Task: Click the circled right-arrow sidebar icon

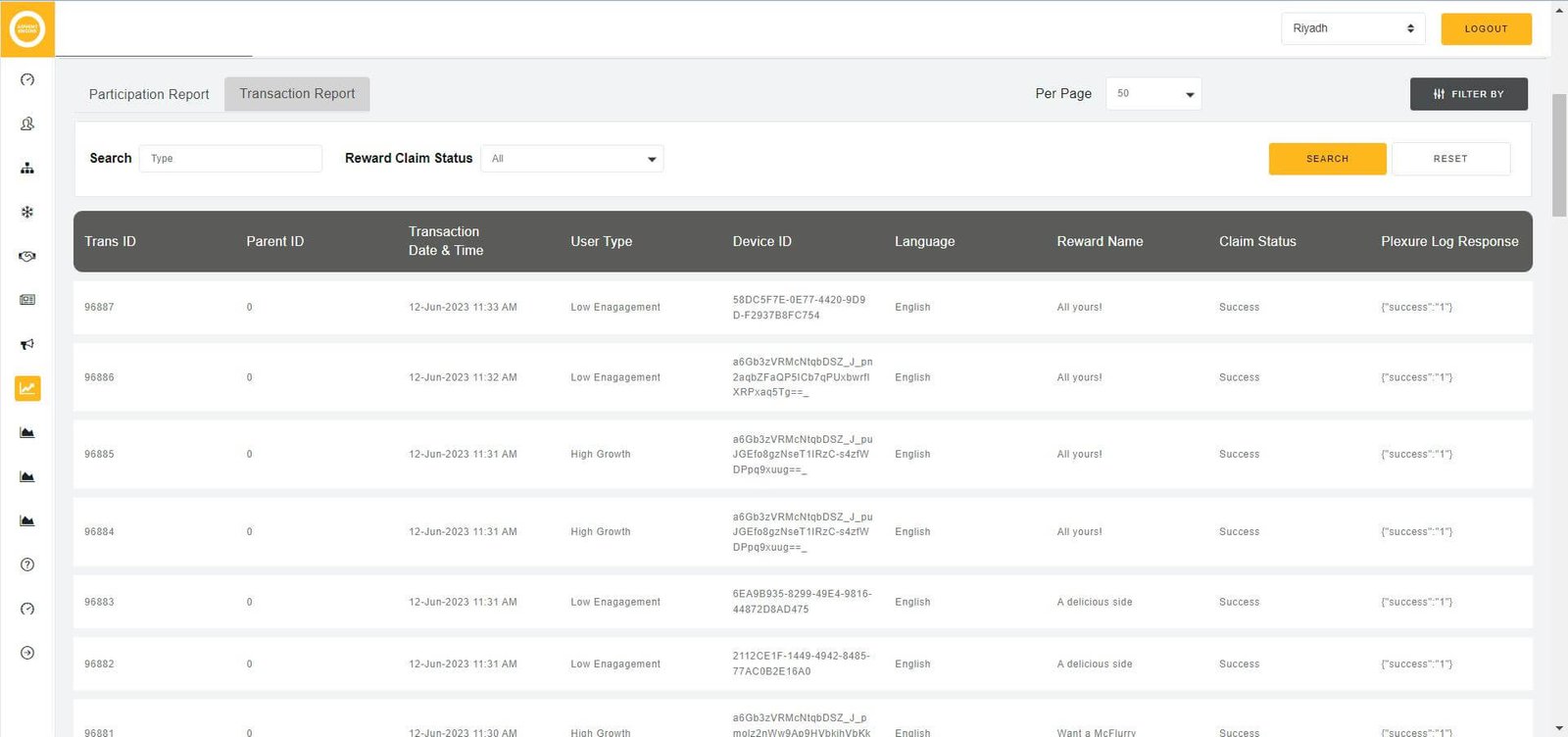Action: [27, 653]
